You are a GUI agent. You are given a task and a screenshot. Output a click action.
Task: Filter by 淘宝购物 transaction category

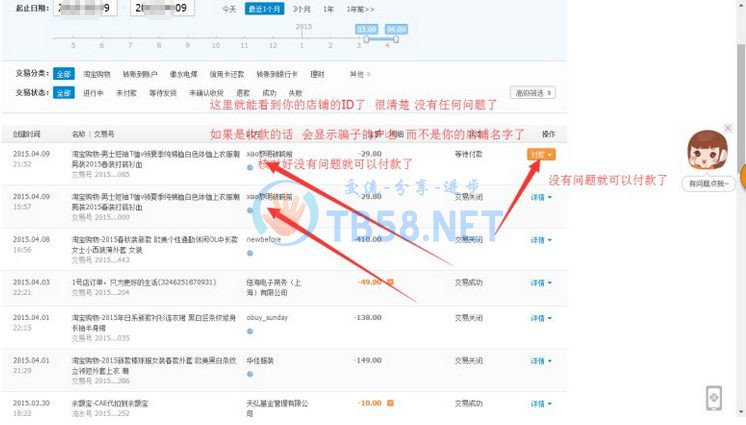(x=97, y=74)
